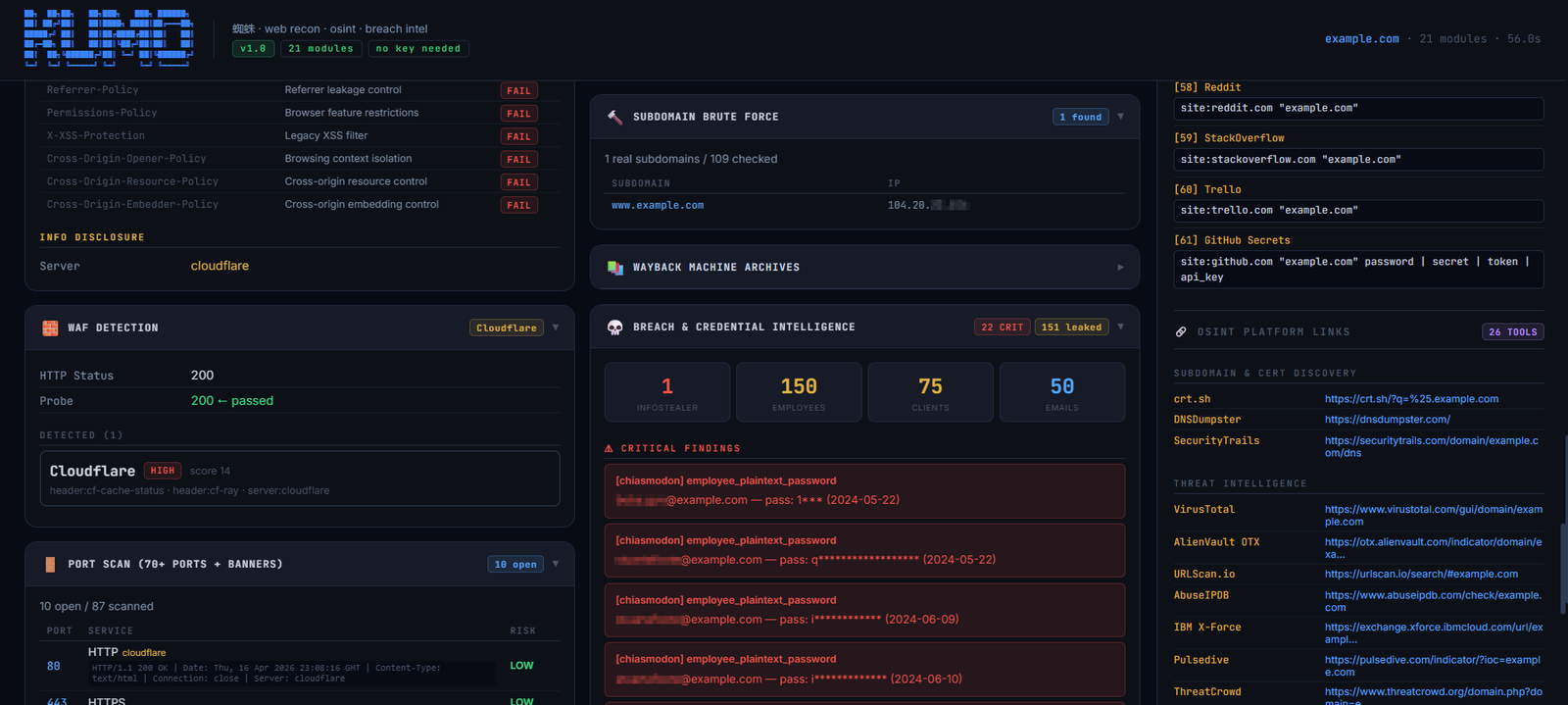Select the 75 Clients stat card

click(x=930, y=392)
